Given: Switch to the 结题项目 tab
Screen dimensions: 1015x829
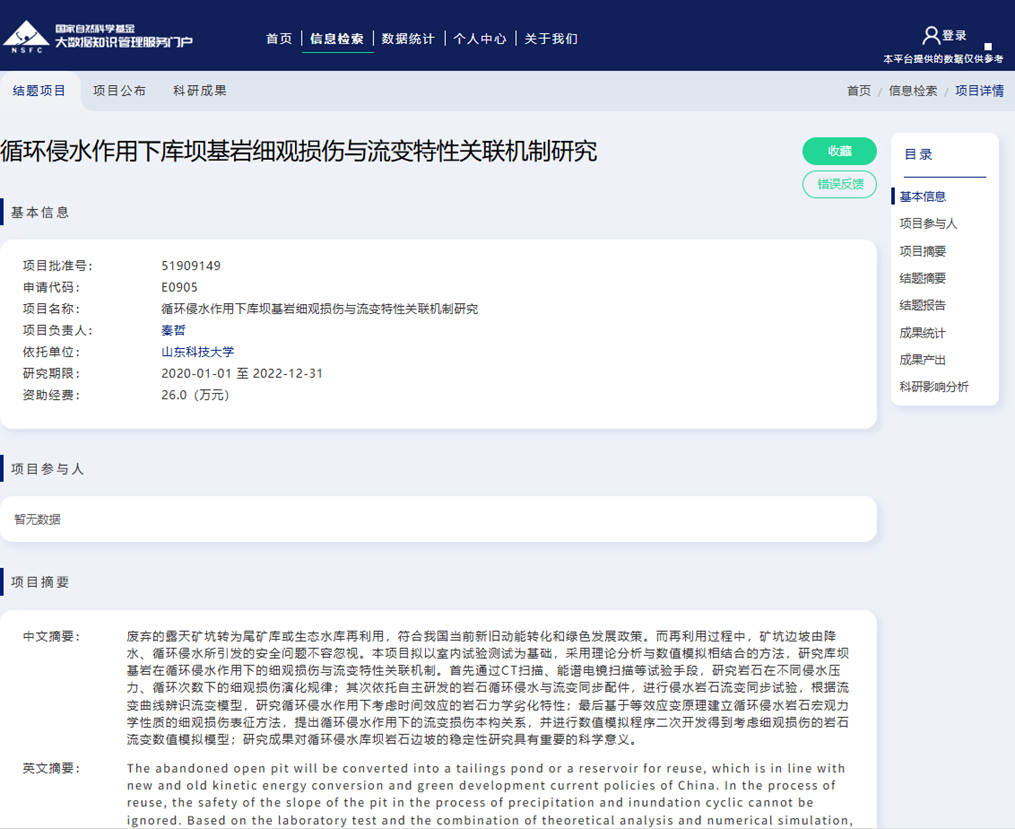Looking at the screenshot, I should tap(39, 91).
